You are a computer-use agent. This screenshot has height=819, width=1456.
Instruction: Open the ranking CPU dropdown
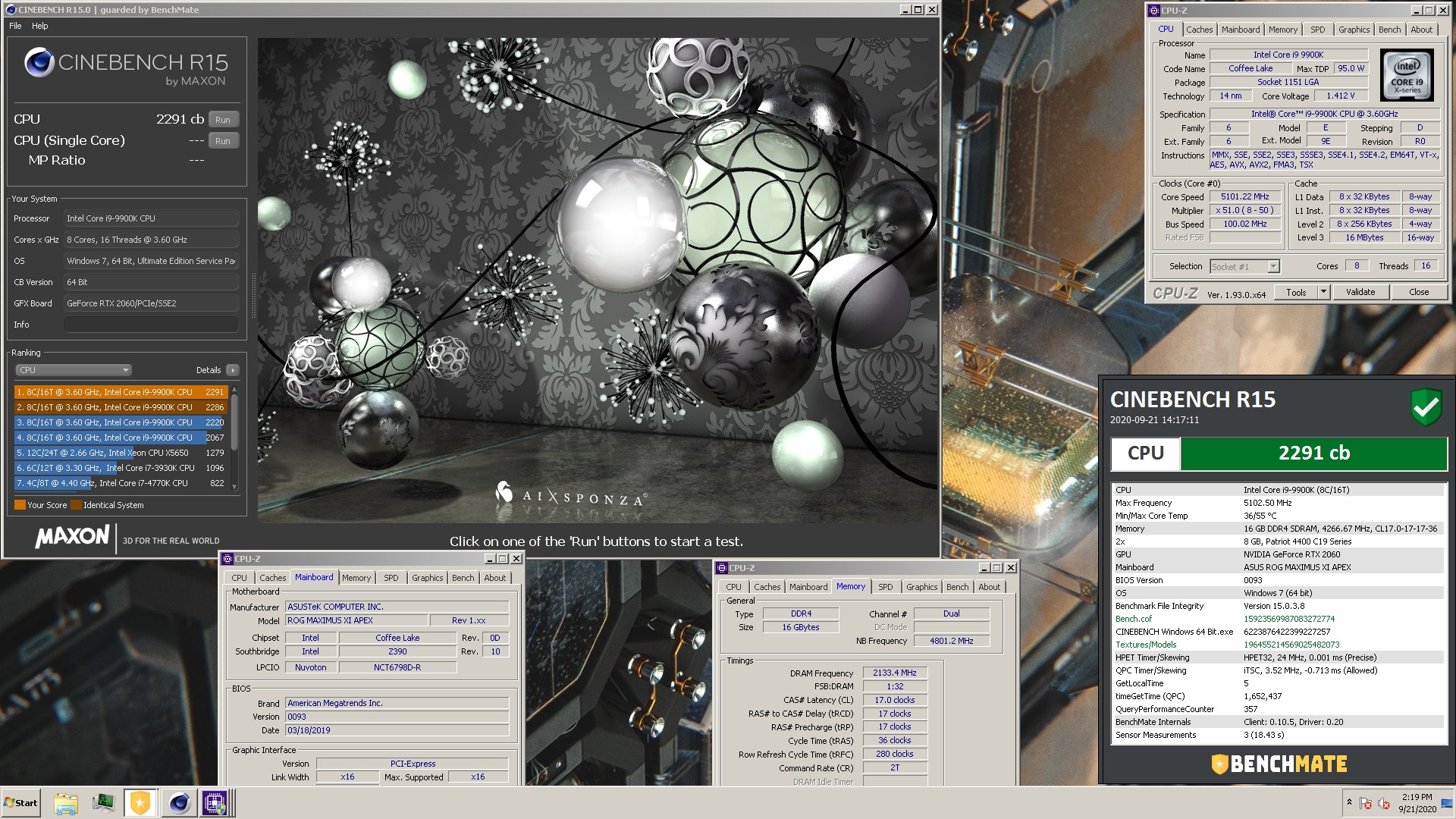pyautogui.click(x=74, y=370)
